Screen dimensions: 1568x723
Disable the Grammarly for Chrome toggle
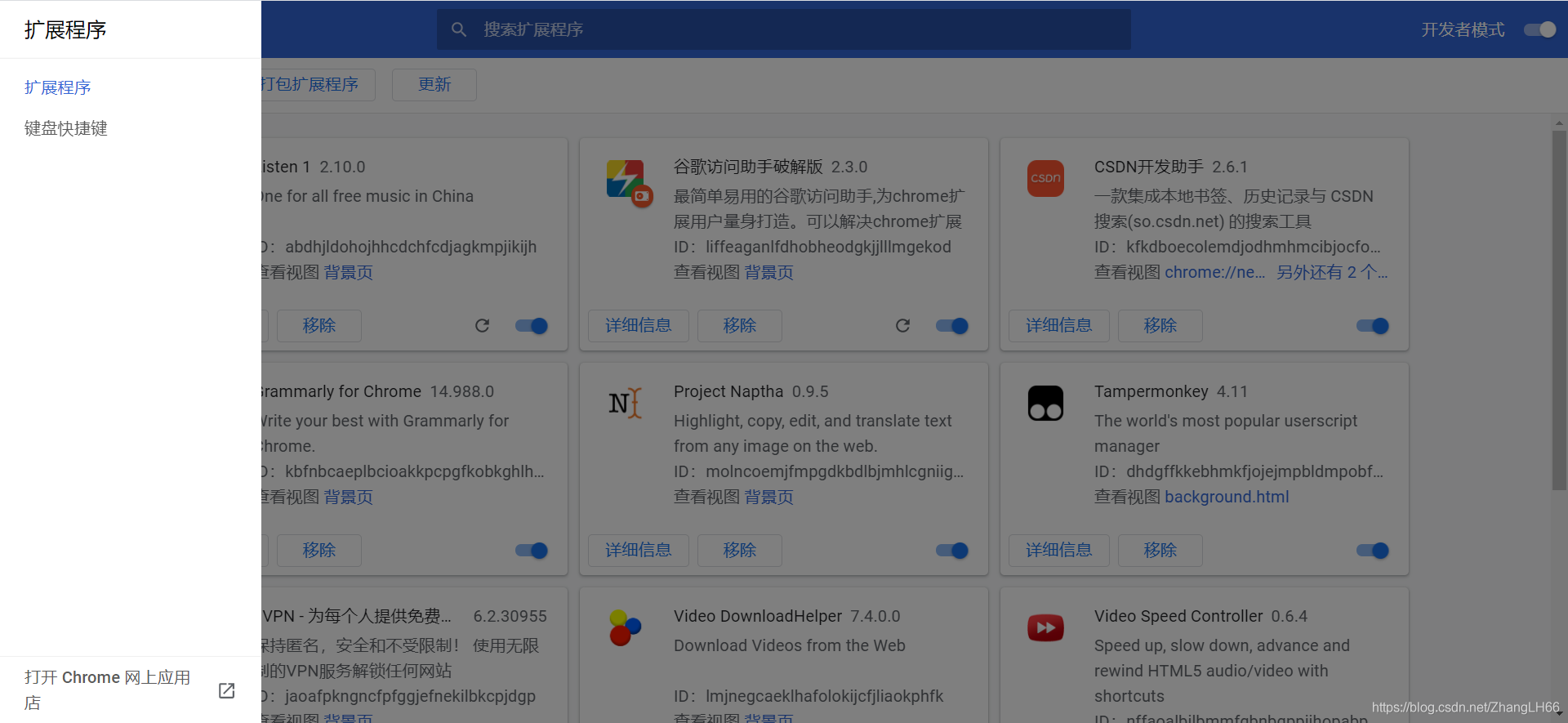tap(532, 551)
